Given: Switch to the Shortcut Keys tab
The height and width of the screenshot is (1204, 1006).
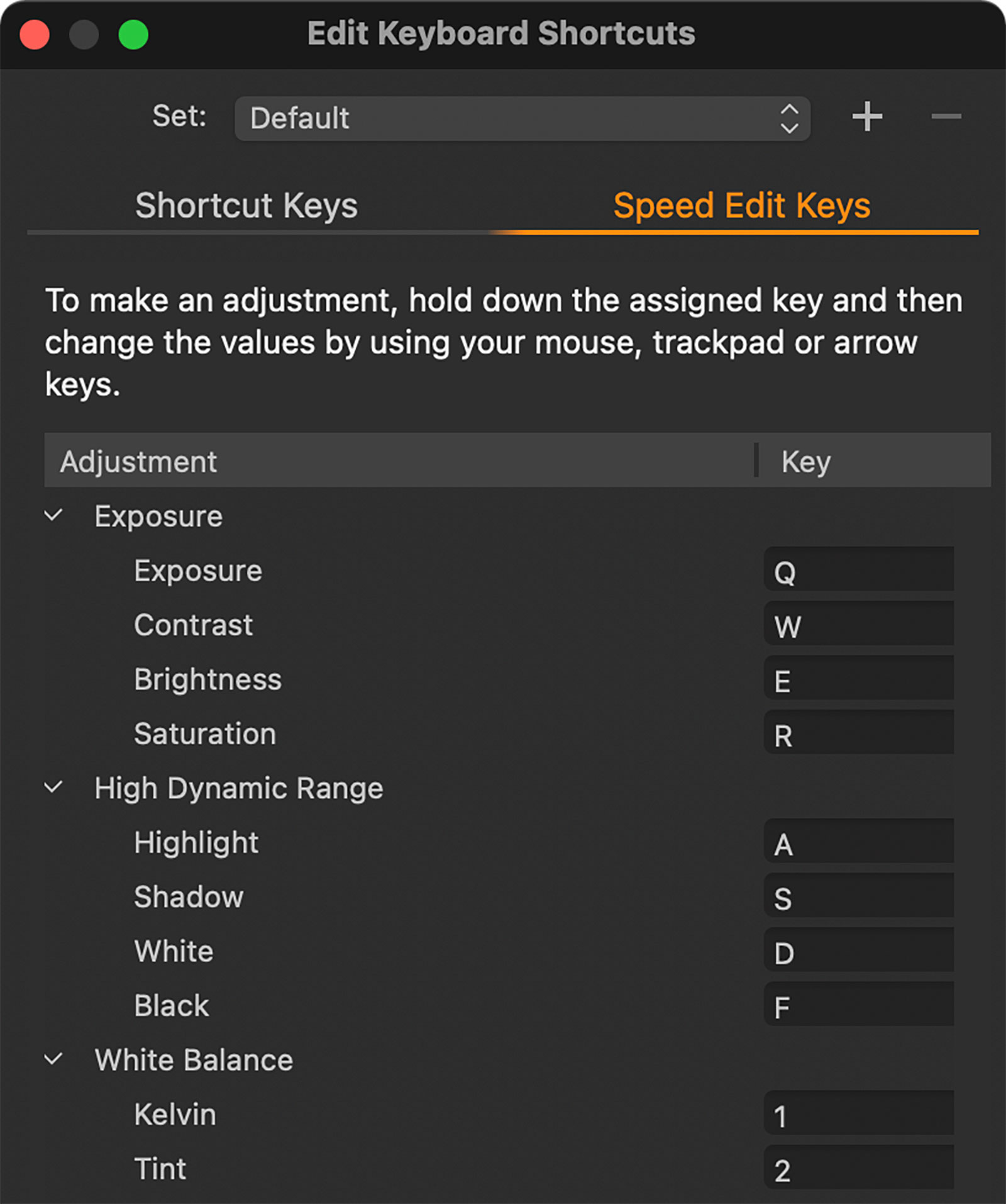Looking at the screenshot, I should pyautogui.click(x=246, y=206).
